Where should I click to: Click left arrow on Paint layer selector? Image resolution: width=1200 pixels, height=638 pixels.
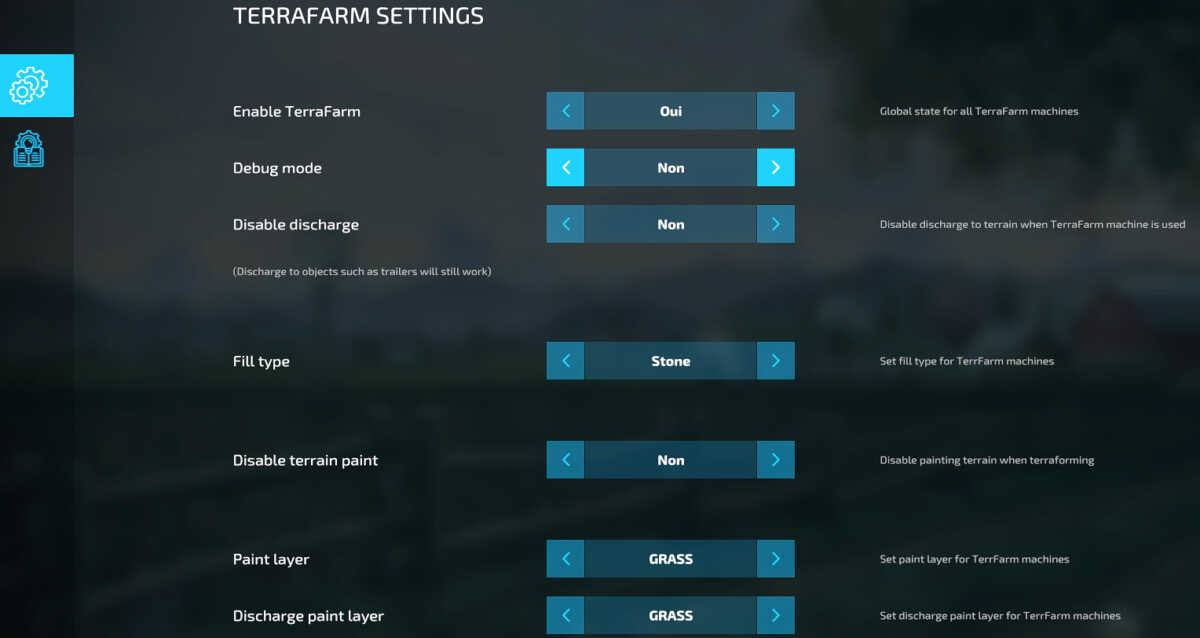pyautogui.click(x=565, y=559)
